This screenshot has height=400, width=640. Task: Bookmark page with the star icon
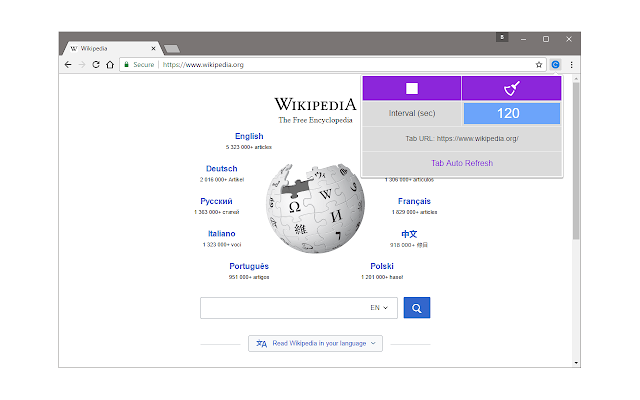pos(539,64)
